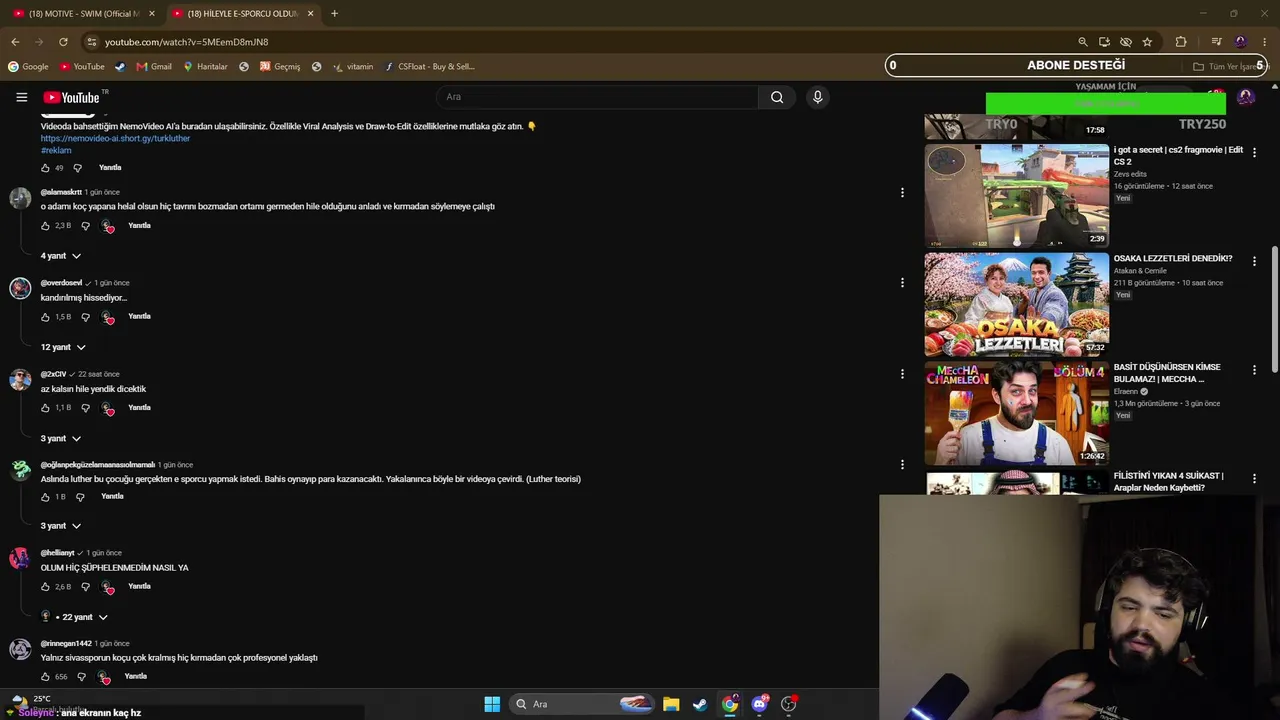This screenshot has width=1280, height=720.
Task: Like the OLUM HİÇ ŞÜPHELENMEDİM comment
Action: [45, 587]
